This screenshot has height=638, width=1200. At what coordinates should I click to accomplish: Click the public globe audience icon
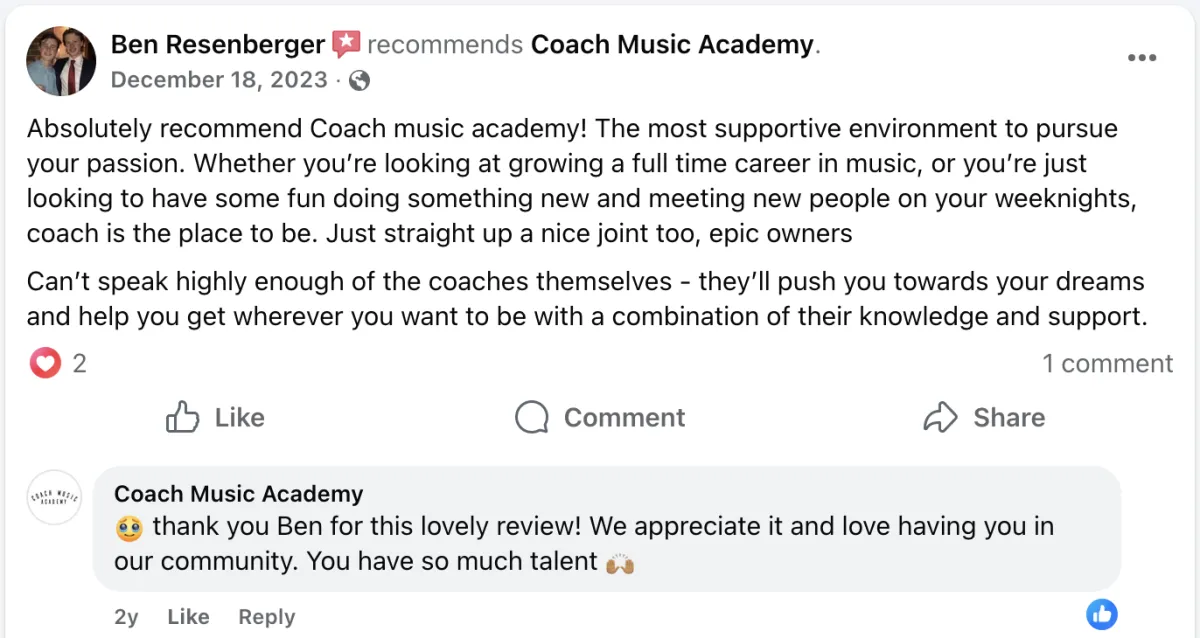pyautogui.click(x=359, y=81)
